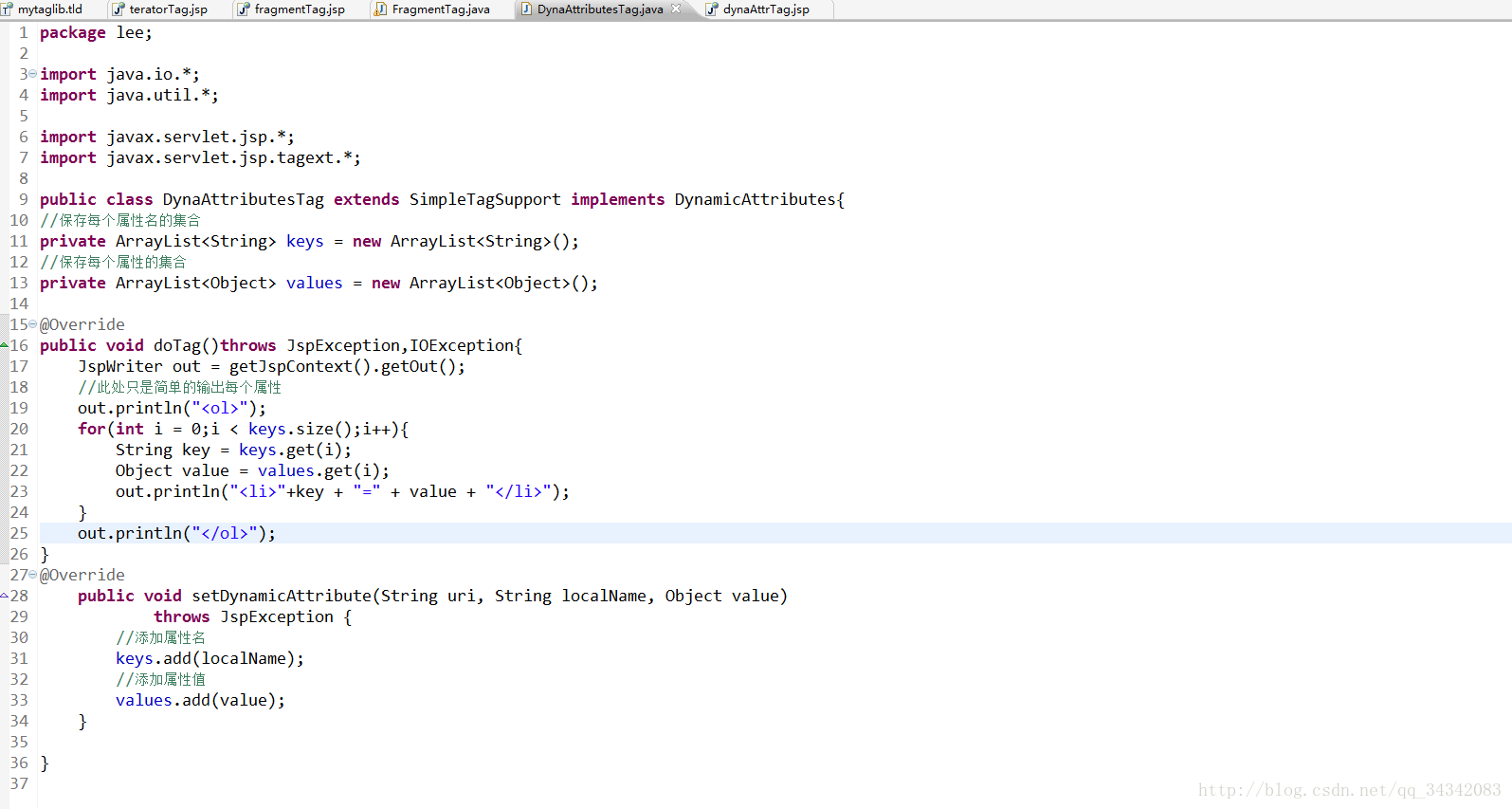Click 'package' keyword on line 1
The width and height of the screenshot is (1512, 809).
coord(73,33)
